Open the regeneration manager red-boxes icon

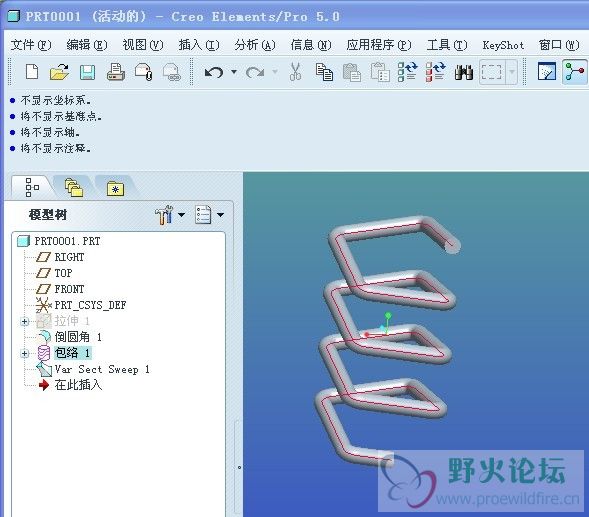[x=436, y=71]
